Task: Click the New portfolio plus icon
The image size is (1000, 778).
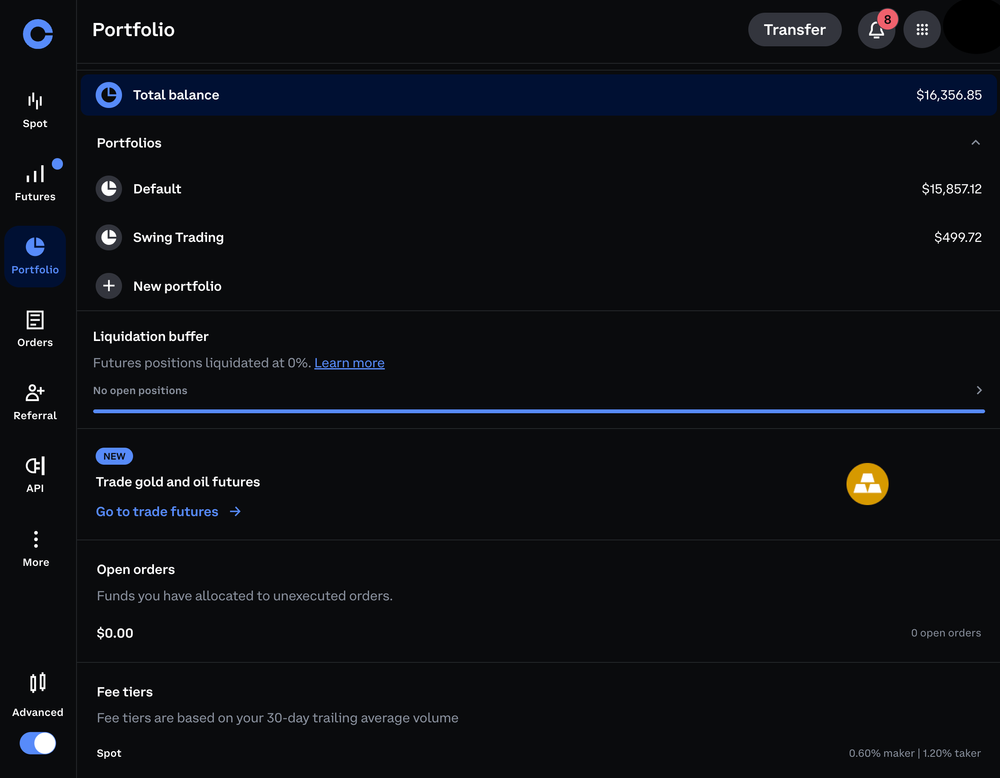Action: click(x=108, y=286)
